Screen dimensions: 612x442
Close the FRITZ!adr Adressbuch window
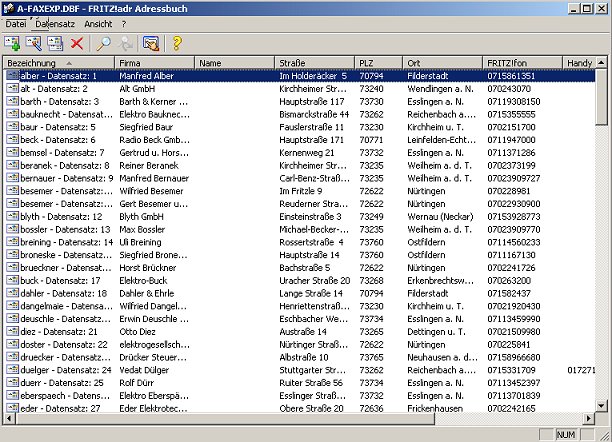click(x=601, y=8)
